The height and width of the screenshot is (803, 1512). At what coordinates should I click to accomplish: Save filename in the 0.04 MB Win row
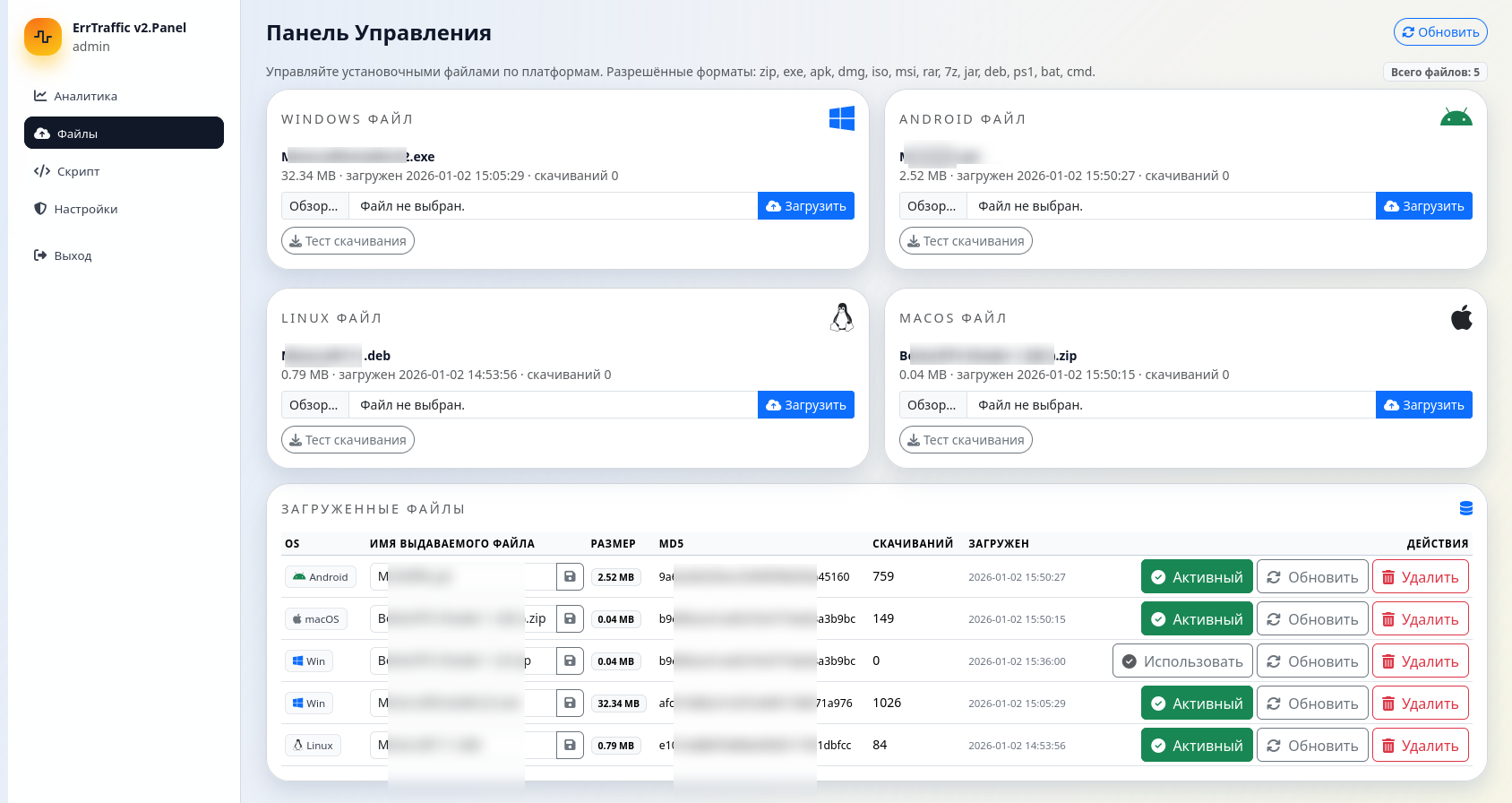(570, 661)
